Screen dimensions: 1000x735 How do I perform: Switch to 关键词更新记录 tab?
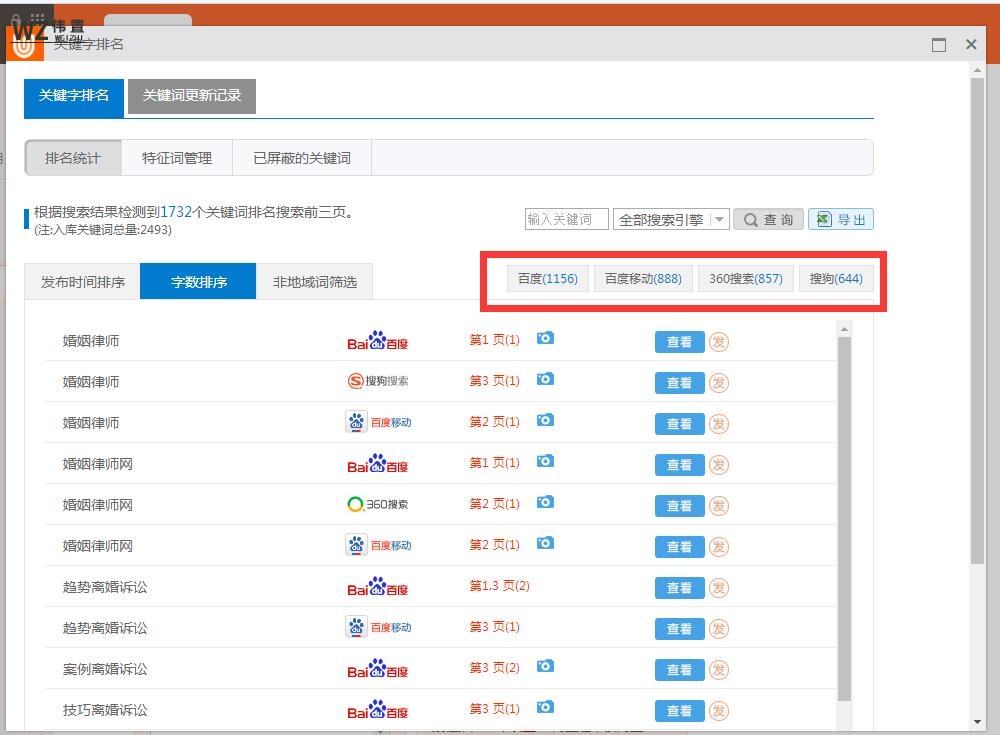pyautogui.click(x=192, y=96)
